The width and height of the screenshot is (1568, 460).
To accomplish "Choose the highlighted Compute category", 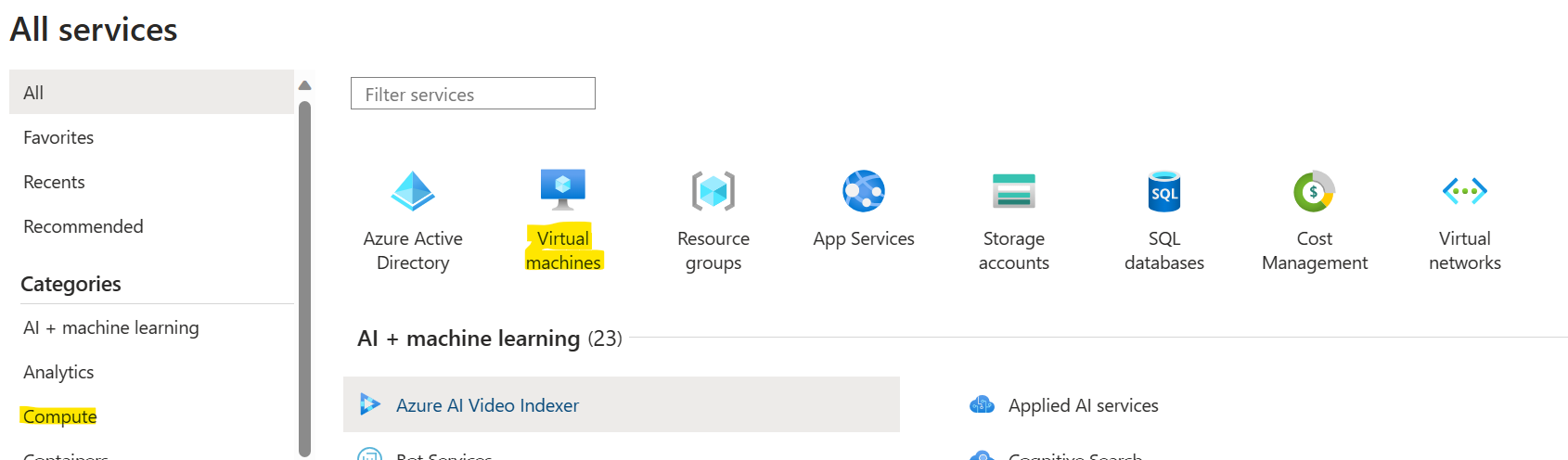I will coord(59,416).
